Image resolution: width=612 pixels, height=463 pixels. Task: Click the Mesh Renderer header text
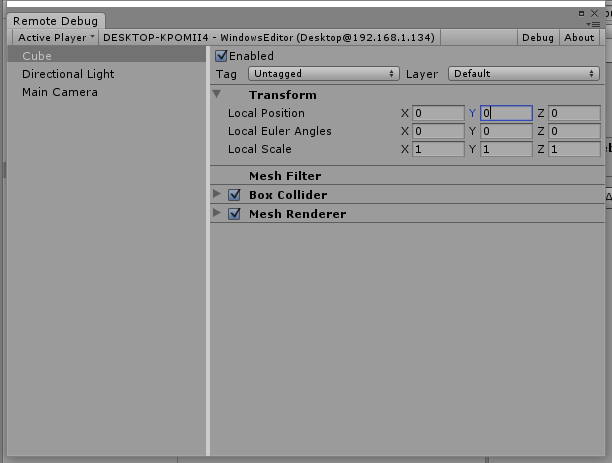[297, 214]
